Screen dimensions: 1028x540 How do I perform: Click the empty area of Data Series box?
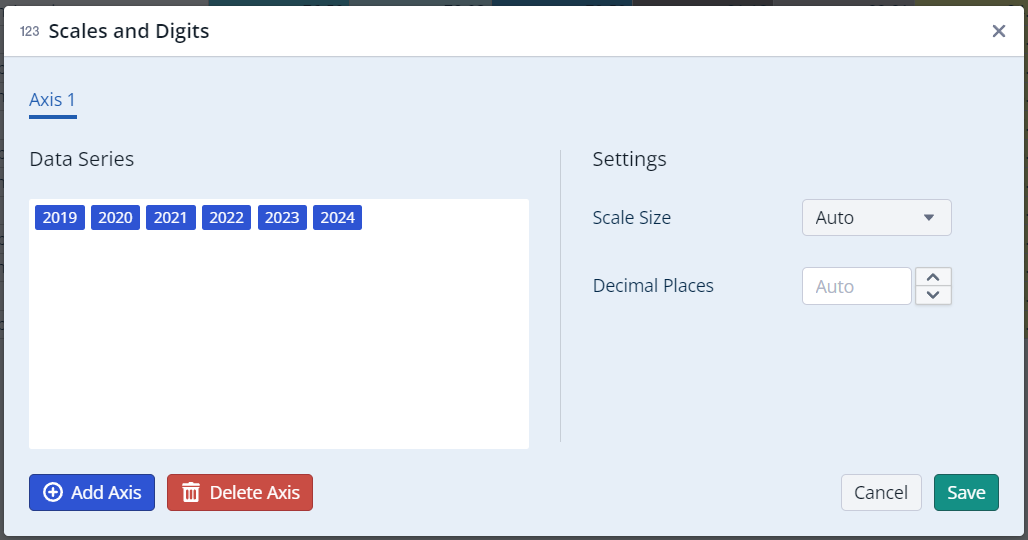278,340
